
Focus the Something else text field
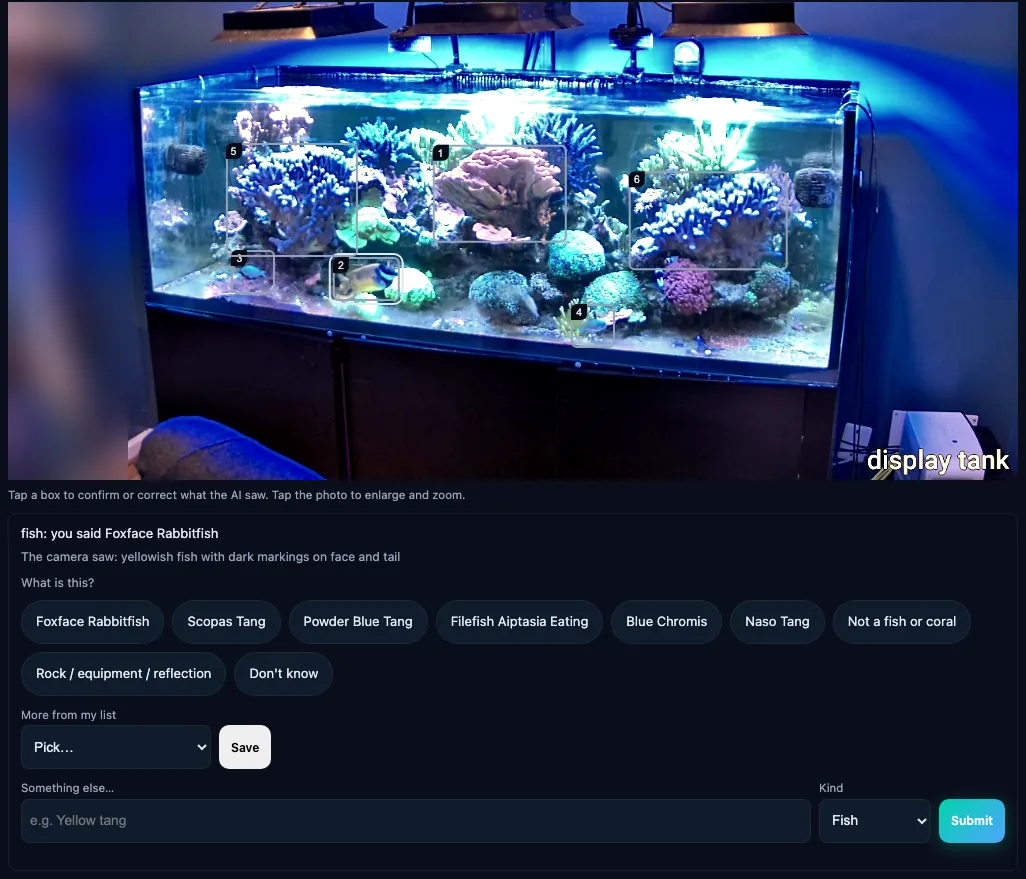click(x=416, y=821)
